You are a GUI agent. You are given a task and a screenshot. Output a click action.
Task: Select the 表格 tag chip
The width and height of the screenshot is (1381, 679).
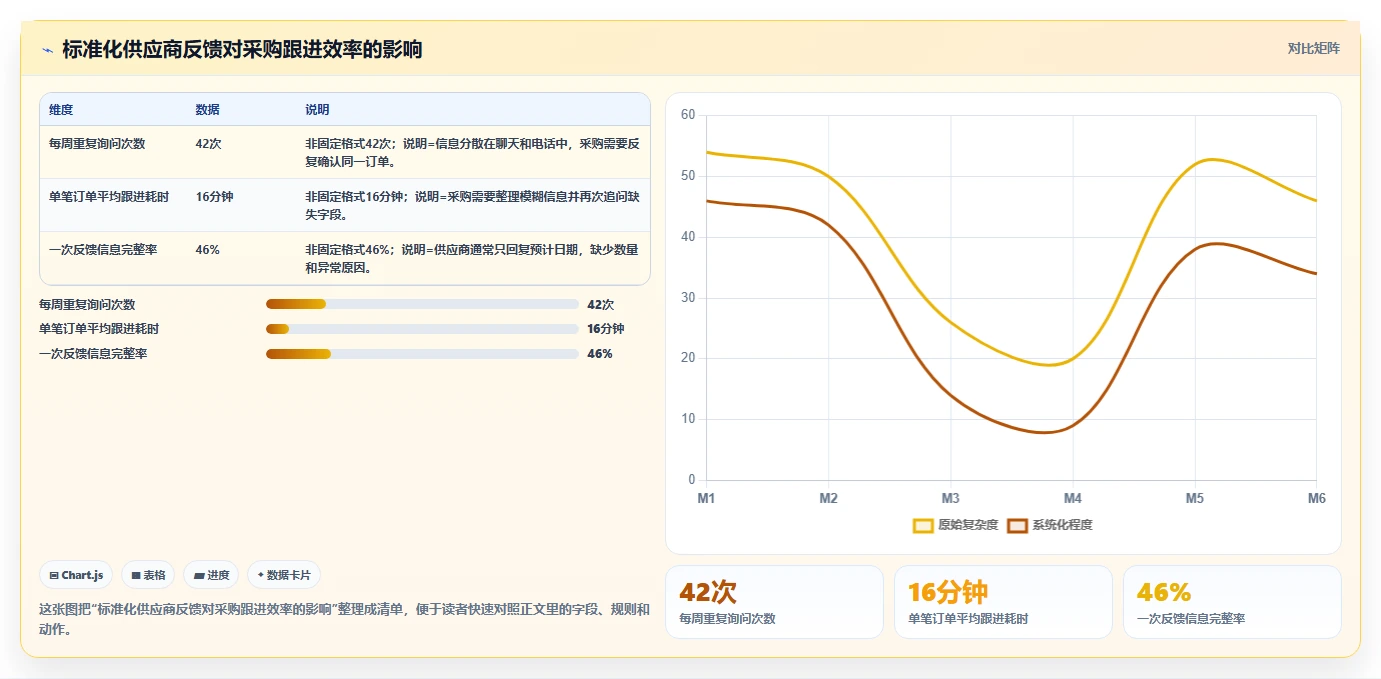coord(148,575)
